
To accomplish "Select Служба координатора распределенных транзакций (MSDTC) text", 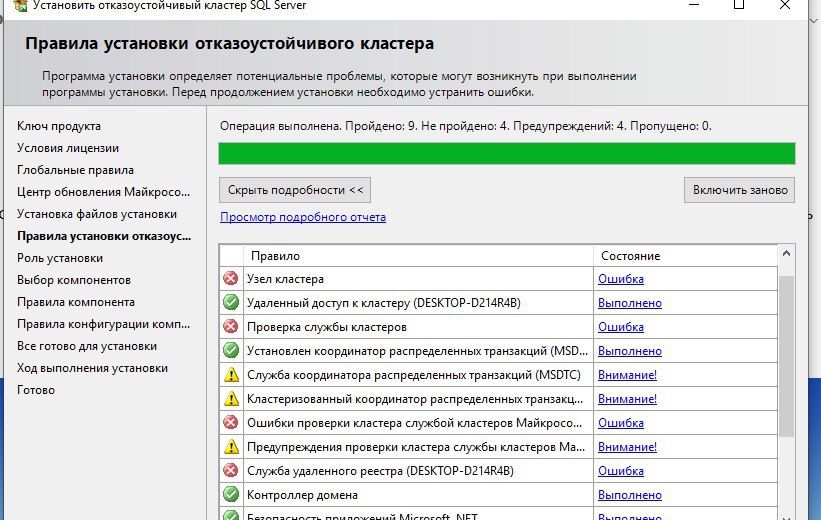I will click(414, 375).
